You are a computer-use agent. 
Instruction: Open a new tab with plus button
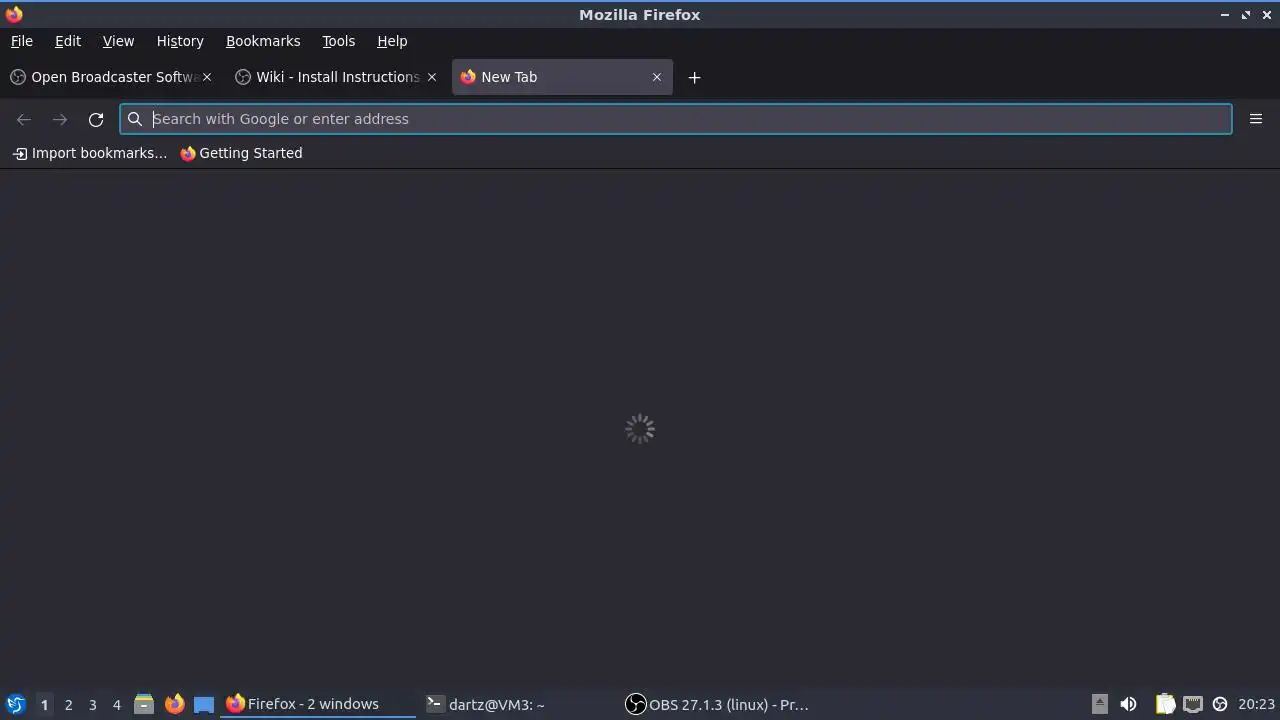(694, 77)
